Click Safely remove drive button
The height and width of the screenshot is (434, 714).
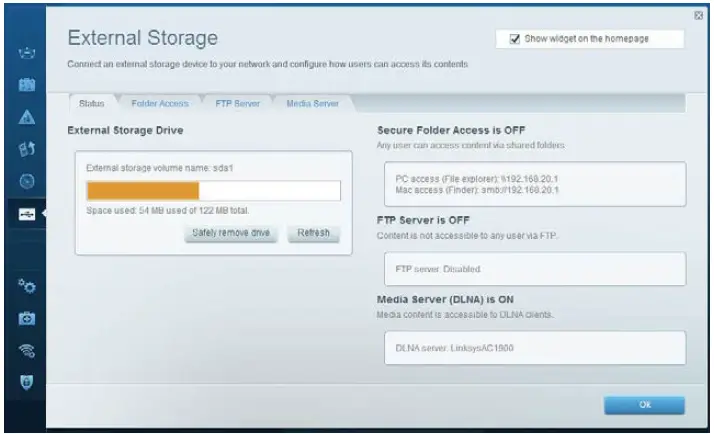[x=232, y=233]
